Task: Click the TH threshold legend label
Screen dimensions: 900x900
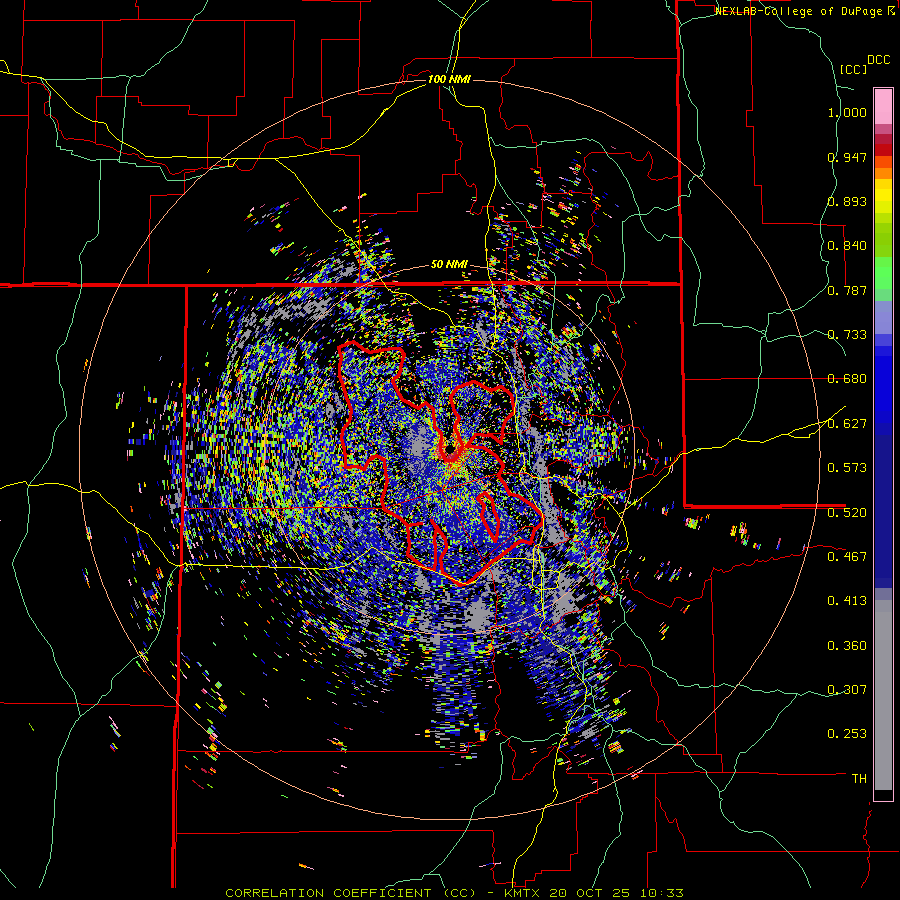Action: coord(859,779)
